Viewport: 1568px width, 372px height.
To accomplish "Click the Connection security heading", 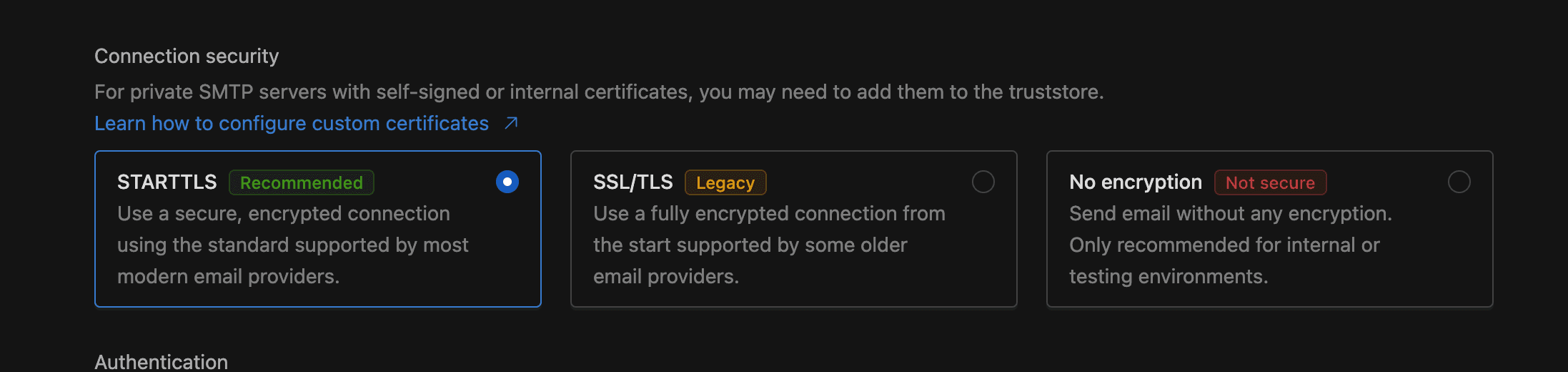I will point(187,56).
